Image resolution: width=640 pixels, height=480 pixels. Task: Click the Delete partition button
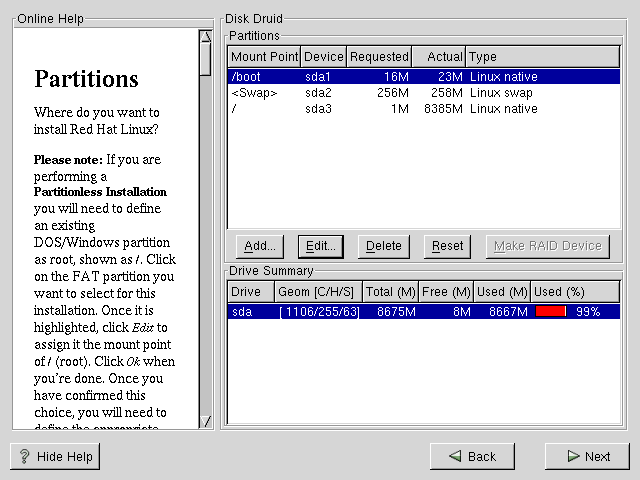tap(383, 246)
